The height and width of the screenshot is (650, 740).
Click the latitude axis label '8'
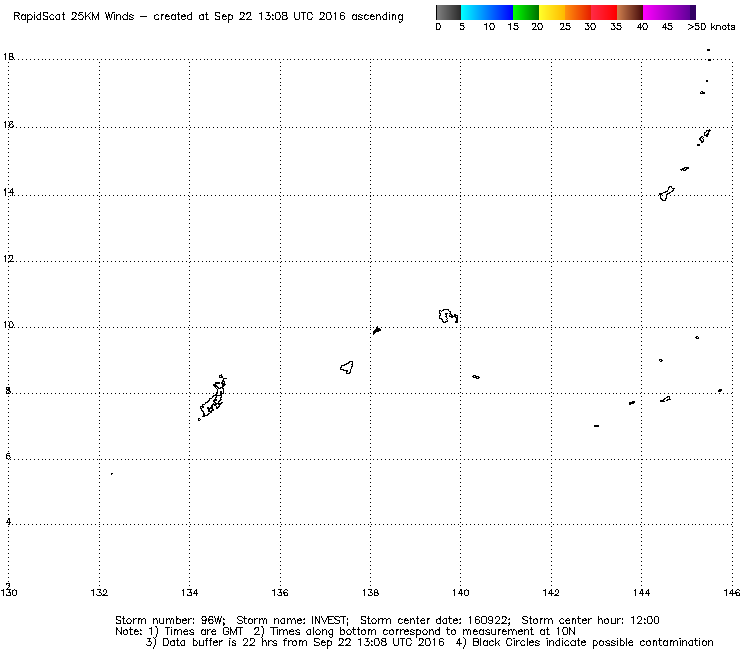click(x=8, y=390)
